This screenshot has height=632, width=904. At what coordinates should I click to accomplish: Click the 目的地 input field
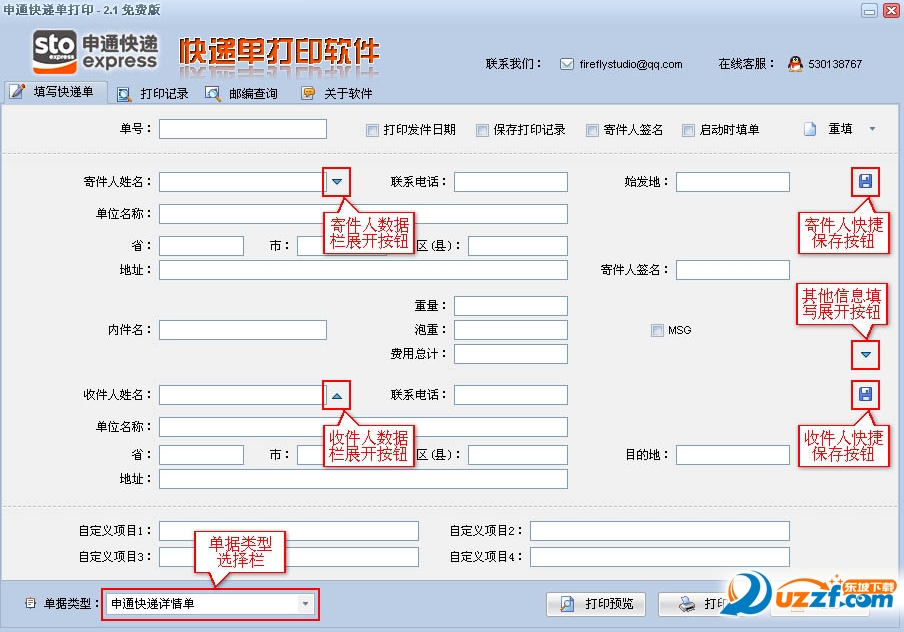pyautogui.click(x=733, y=455)
